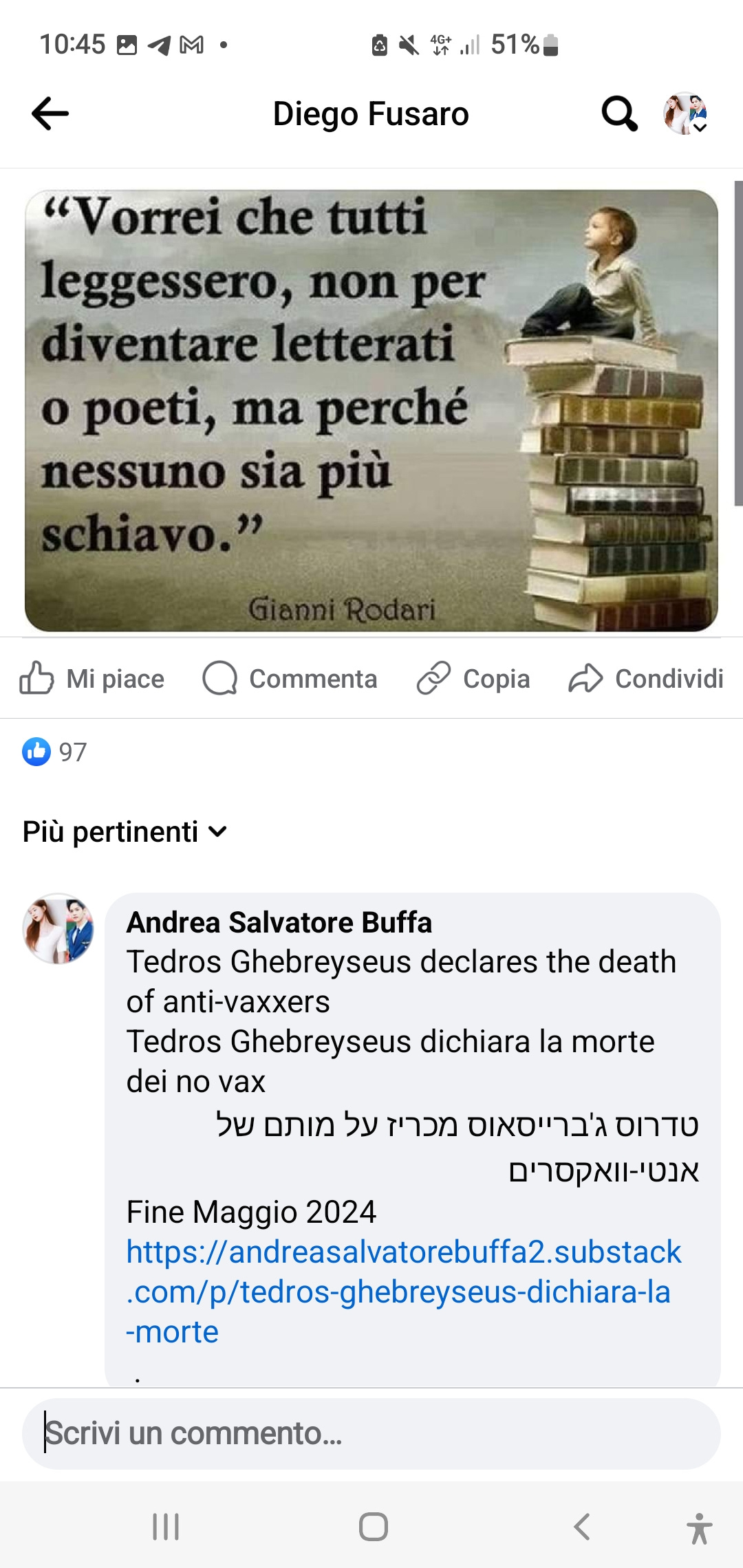Screen dimensions: 743x1568
Task: Like the post with Mi piace
Action: [92, 678]
